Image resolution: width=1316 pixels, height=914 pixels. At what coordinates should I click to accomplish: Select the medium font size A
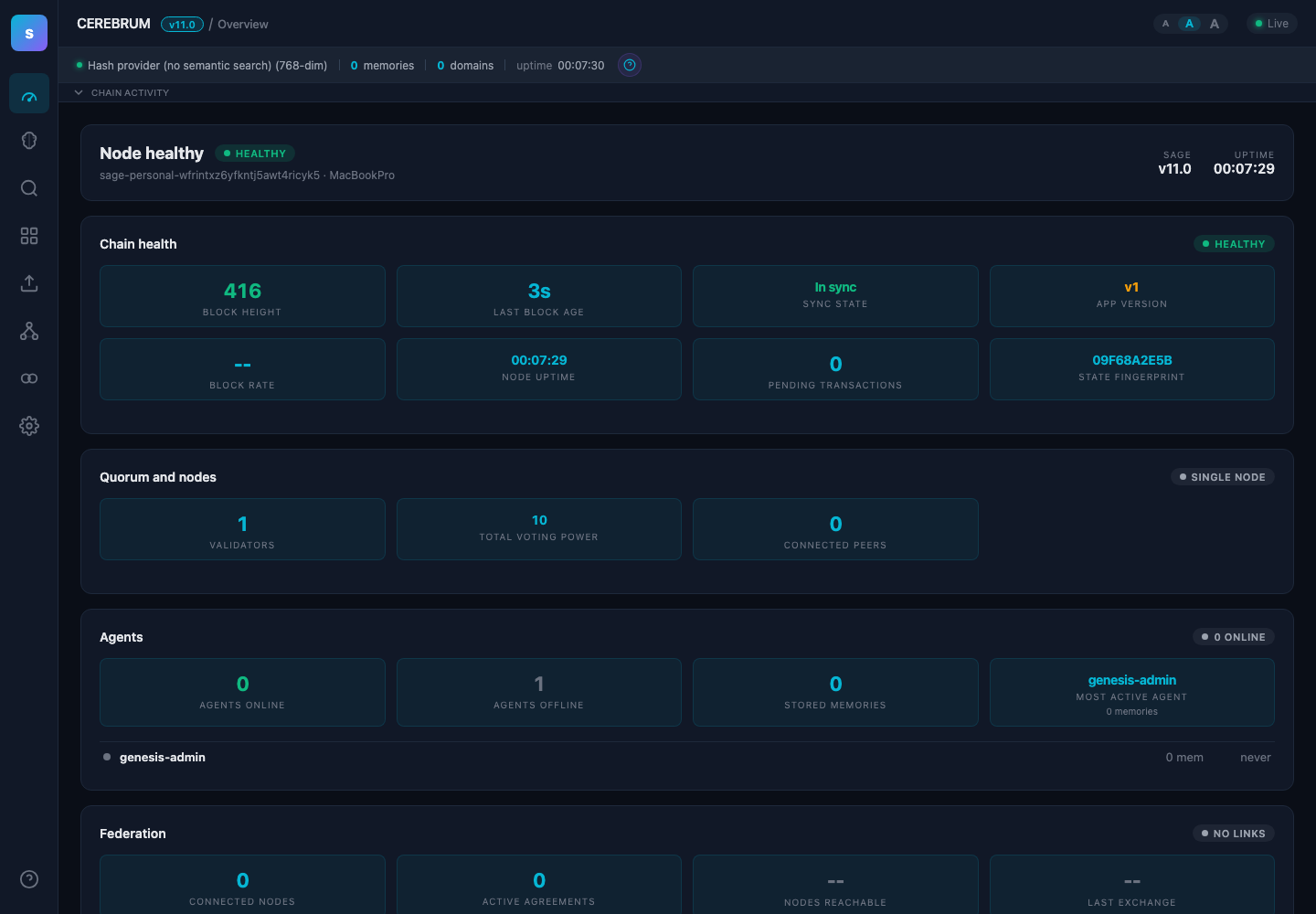(1189, 24)
